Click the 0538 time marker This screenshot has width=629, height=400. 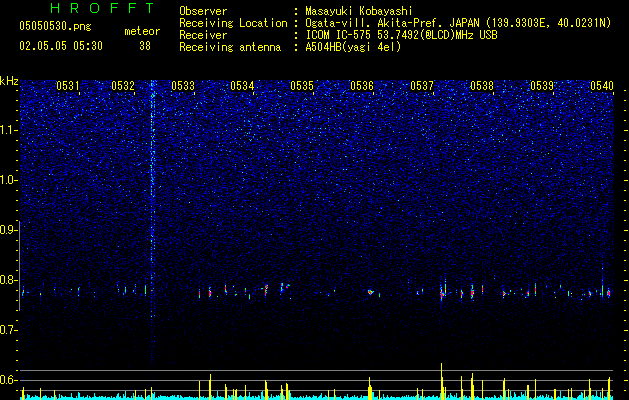[x=482, y=86]
